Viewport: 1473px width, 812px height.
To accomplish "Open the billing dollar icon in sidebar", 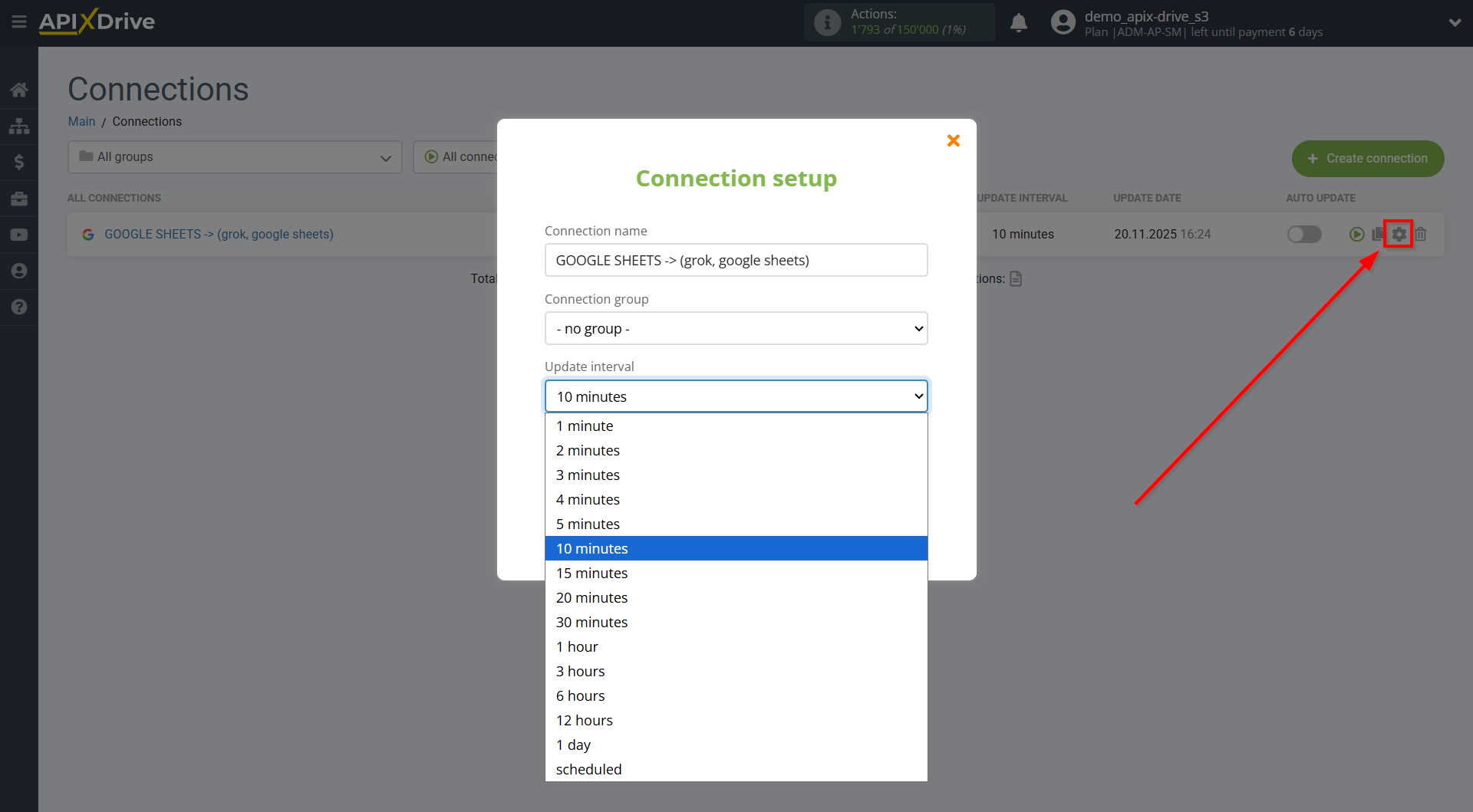I will (x=19, y=162).
